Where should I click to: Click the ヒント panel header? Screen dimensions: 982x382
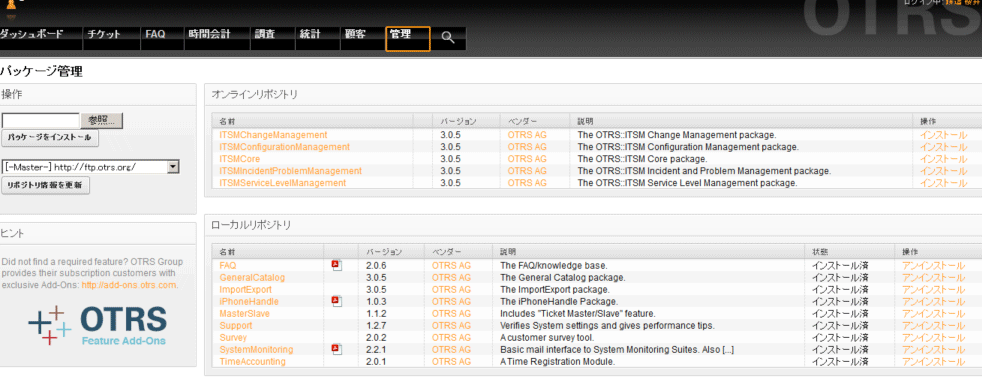(13, 233)
